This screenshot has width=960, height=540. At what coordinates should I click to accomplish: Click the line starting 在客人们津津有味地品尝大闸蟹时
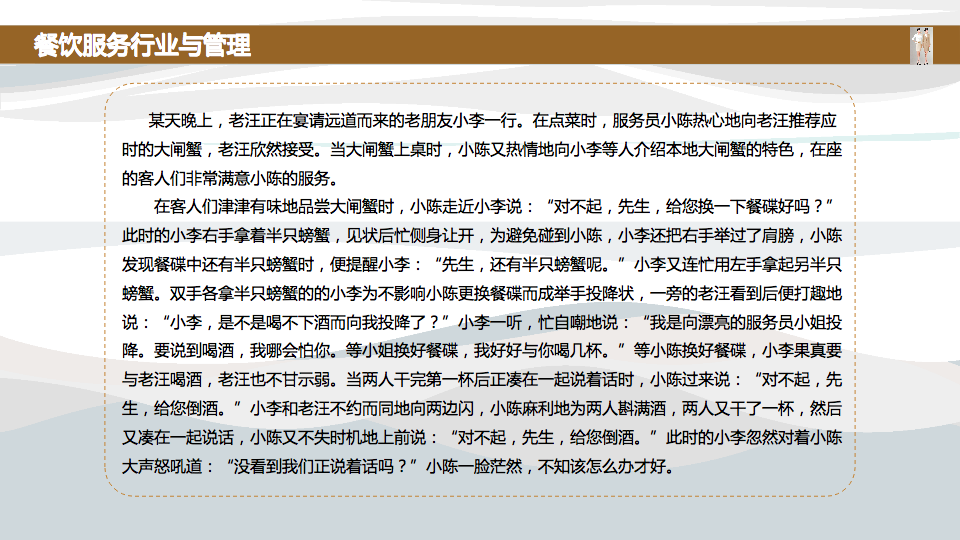(493, 206)
